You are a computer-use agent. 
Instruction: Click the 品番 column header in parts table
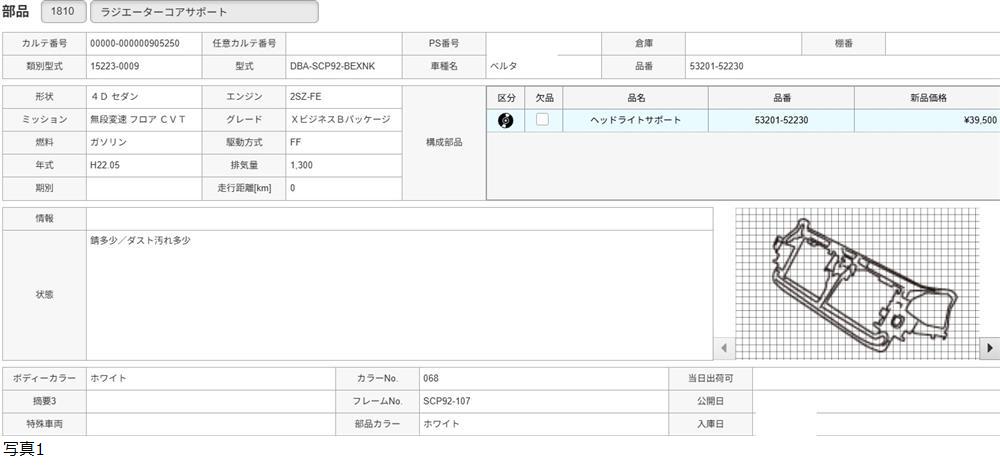tap(781, 98)
